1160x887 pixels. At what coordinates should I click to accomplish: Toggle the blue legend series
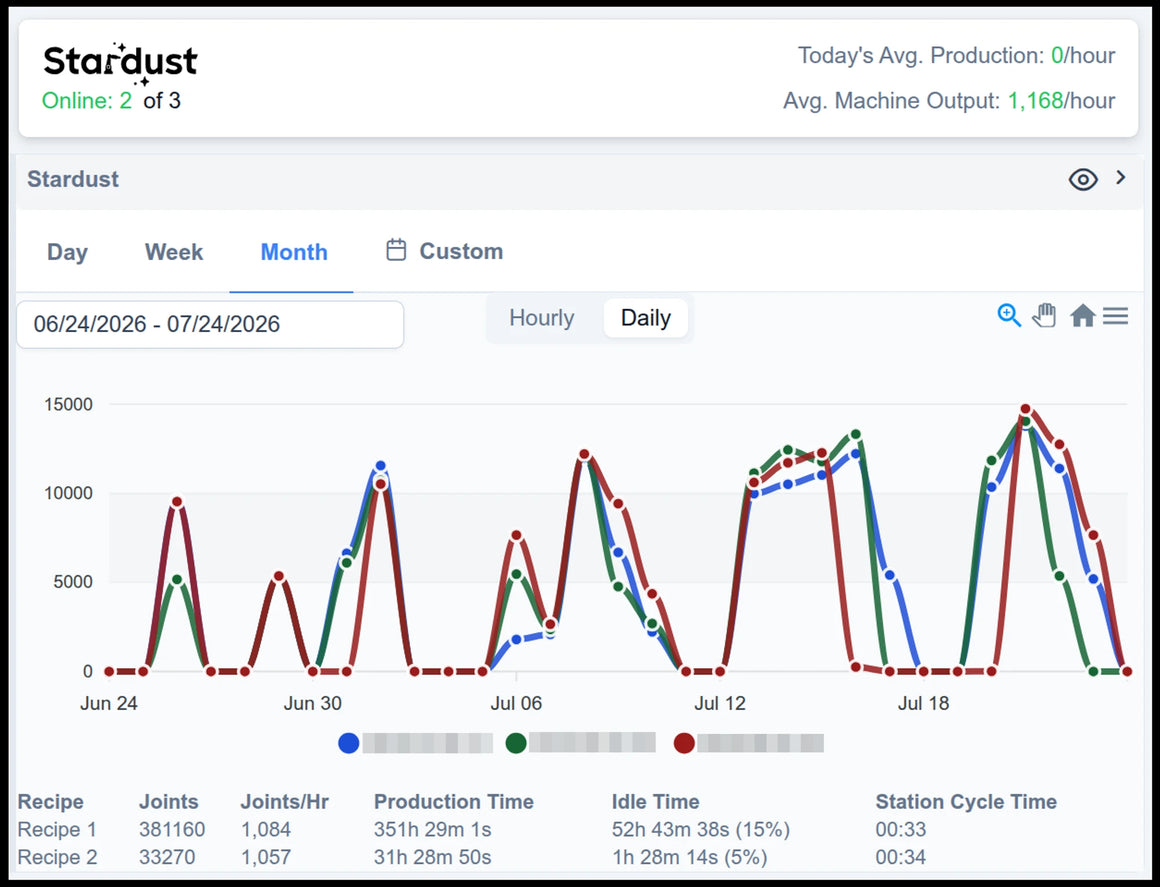tap(348, 743)
